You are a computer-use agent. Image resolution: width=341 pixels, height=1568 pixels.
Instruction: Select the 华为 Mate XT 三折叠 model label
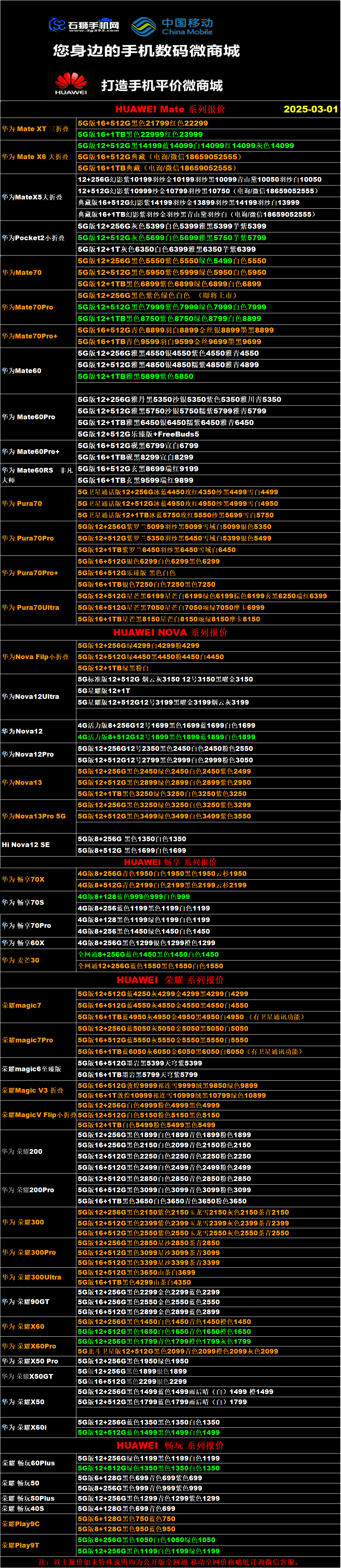point(35,129)
